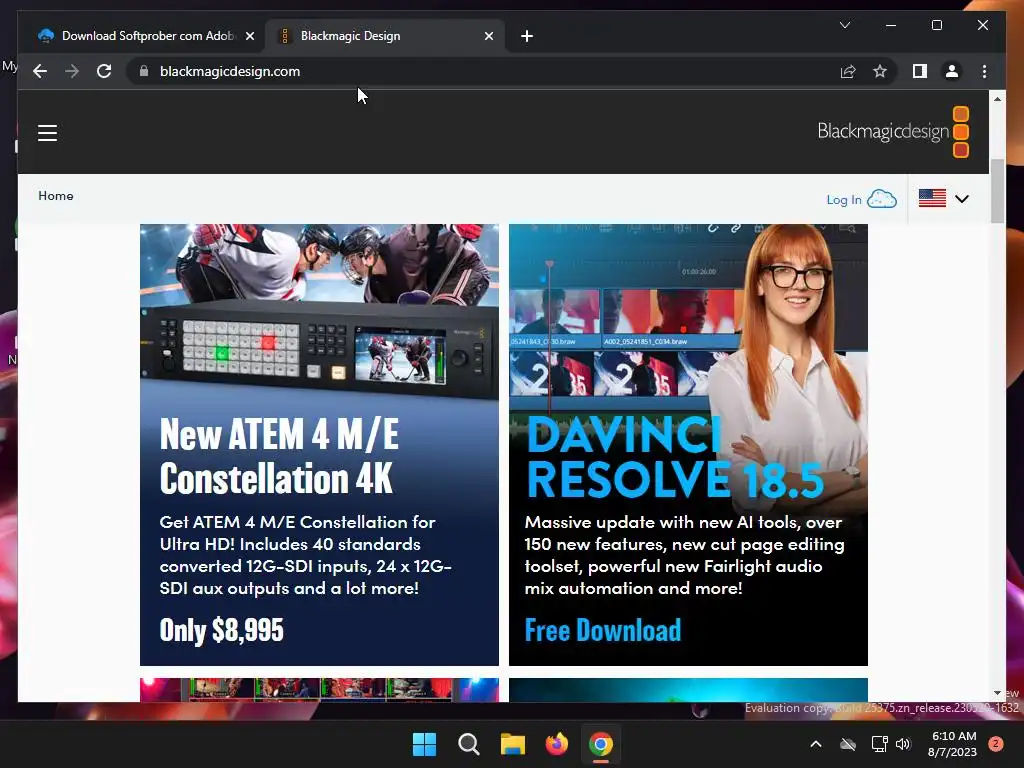
Task: Go to Home breadcrumb link
Action: pyautogui.click(x=56, y=196)
